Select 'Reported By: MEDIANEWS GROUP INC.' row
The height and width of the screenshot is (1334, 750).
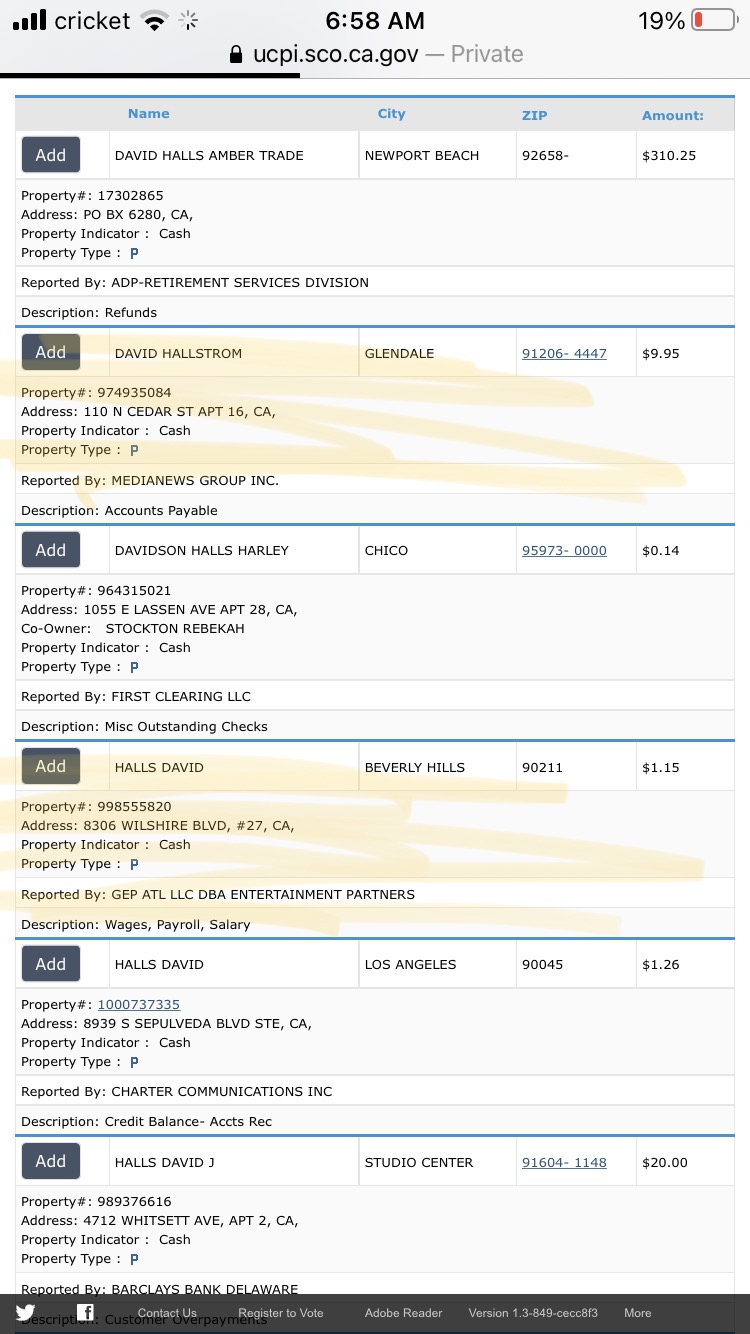[375, 480]
